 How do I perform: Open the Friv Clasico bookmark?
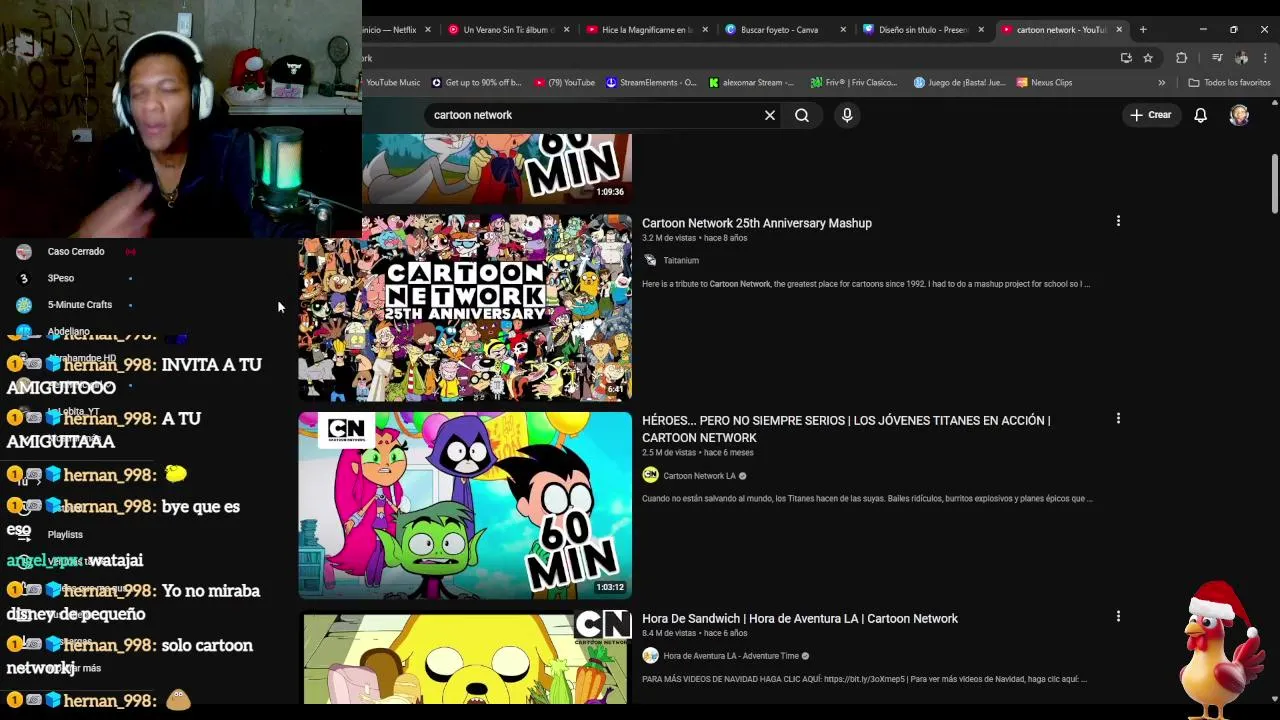coord(855,83)
